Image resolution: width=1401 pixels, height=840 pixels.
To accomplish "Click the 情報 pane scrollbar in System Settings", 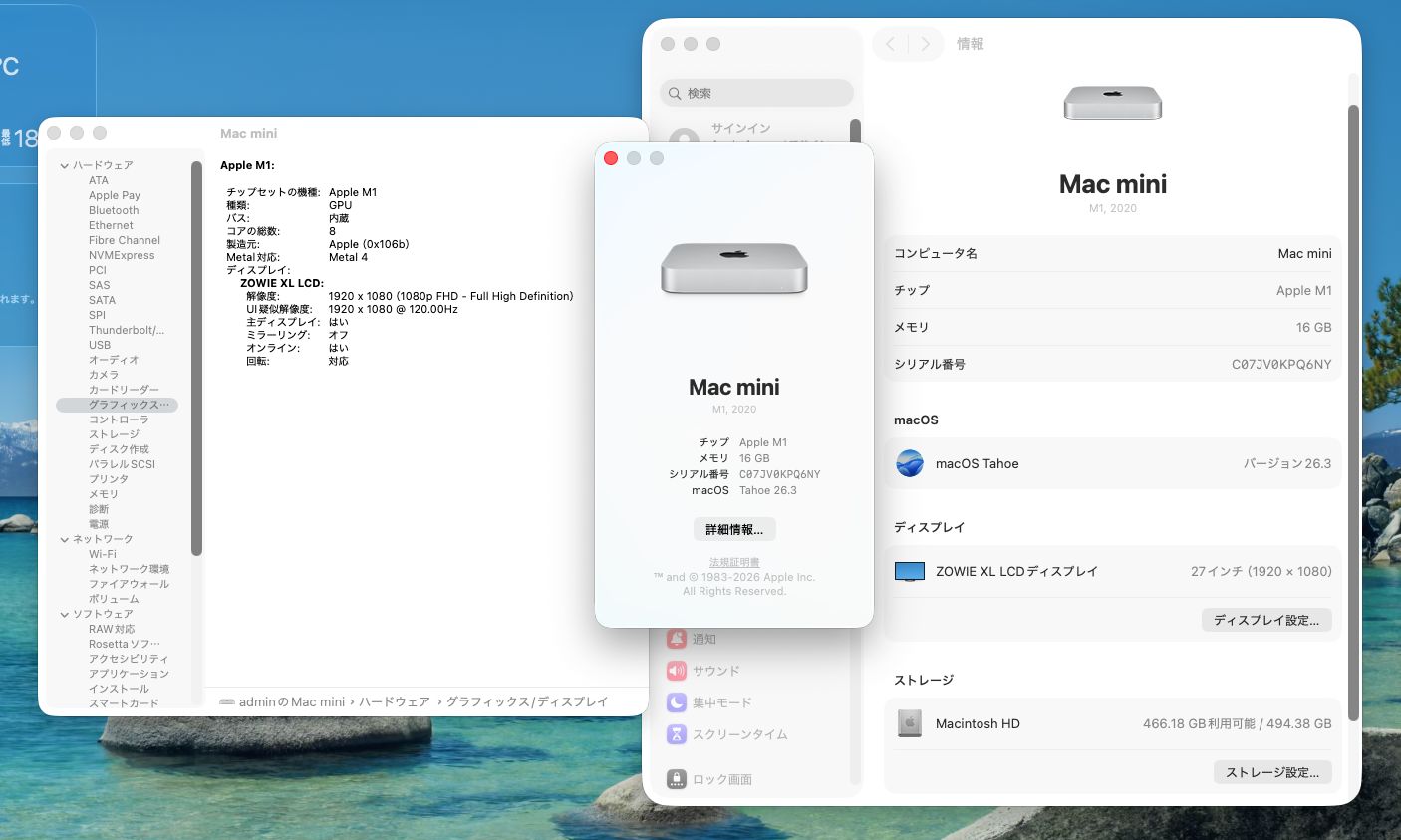I will click(1353, 413).
